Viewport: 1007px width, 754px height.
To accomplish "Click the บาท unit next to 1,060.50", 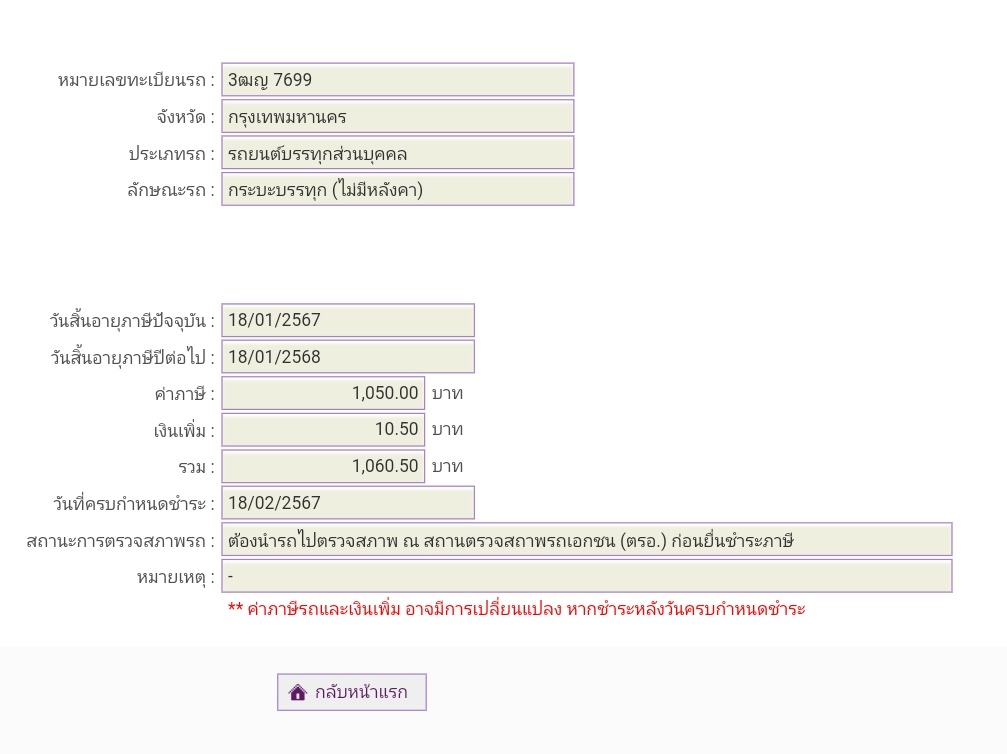I will click(447, 466).
